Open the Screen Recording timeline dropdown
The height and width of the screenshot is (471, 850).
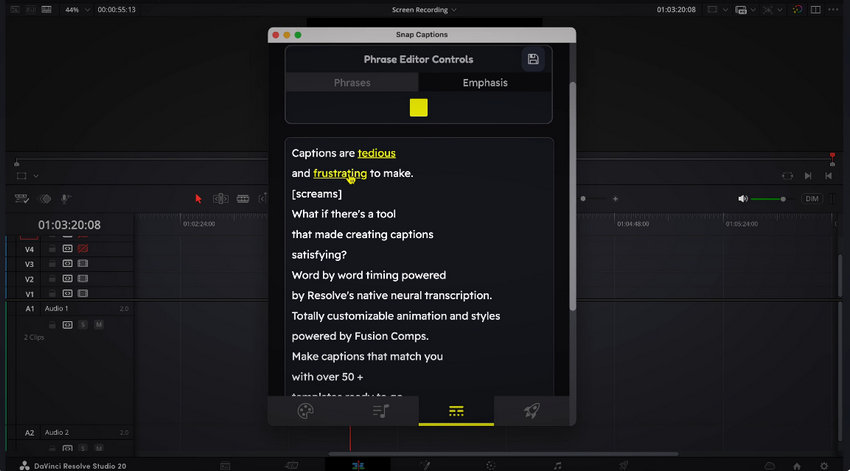click(424, 10)
